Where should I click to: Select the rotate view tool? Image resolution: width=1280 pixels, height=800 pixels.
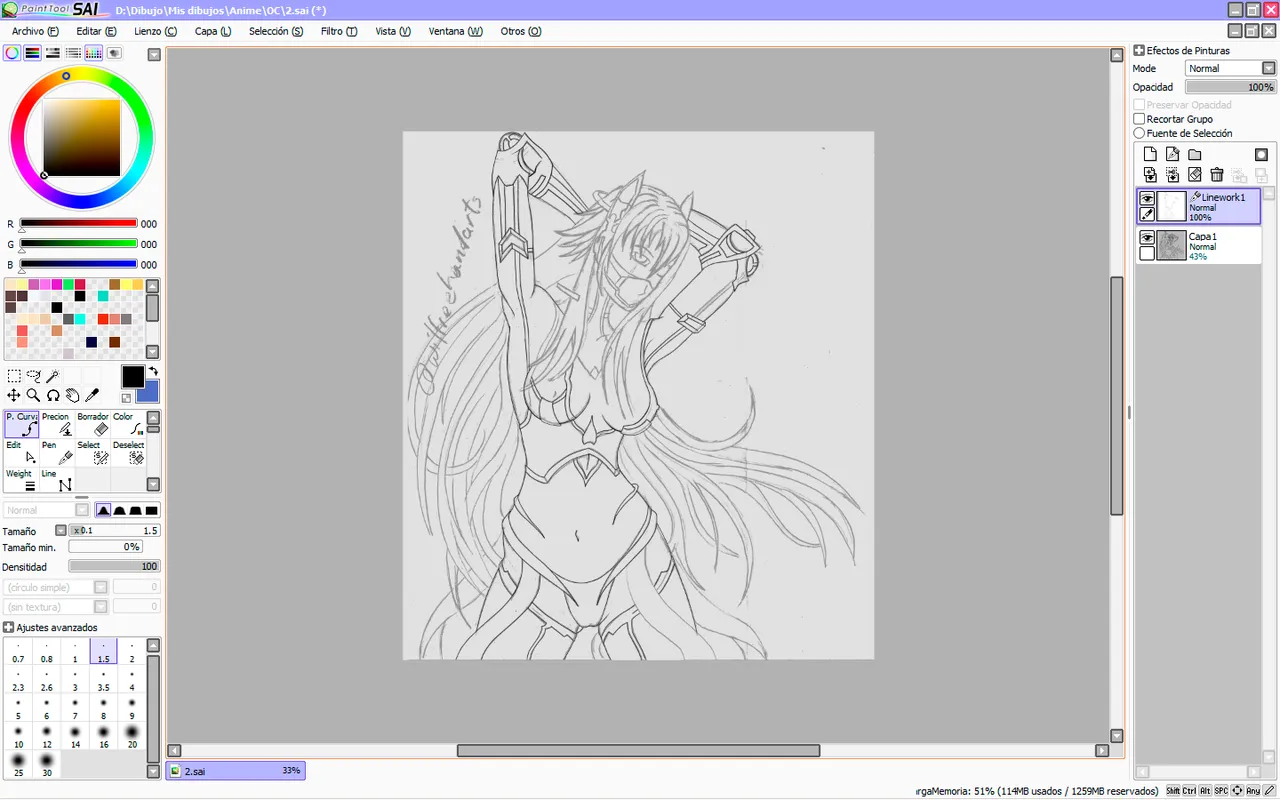pyautogui.click(x=53, y=396)
